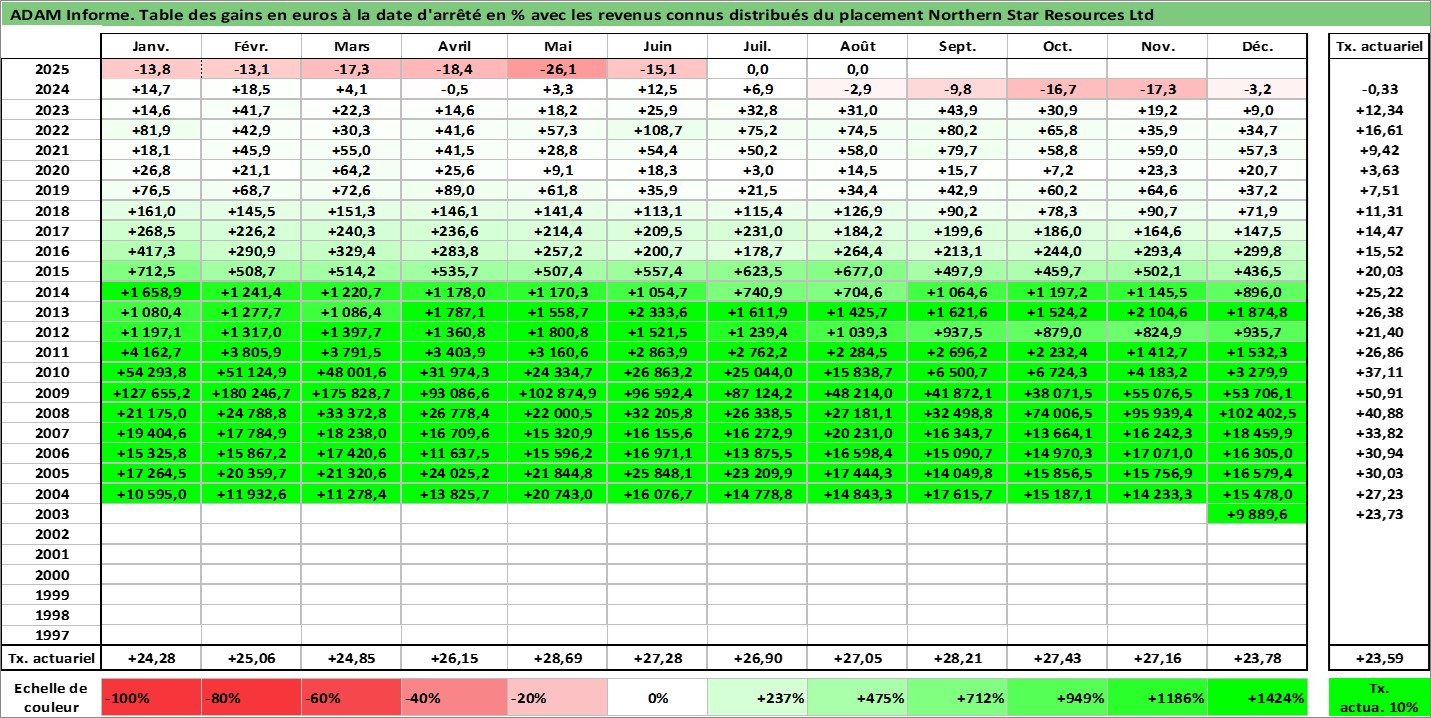1431x718 pixels.
Task: Select the +9 889,6 cell in December 2003
Action: coord(1258,514)
